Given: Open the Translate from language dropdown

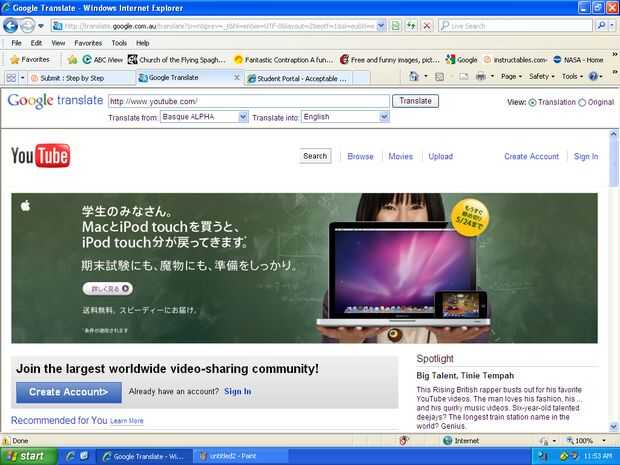Looking at the screenshot, I should [204, 117].
